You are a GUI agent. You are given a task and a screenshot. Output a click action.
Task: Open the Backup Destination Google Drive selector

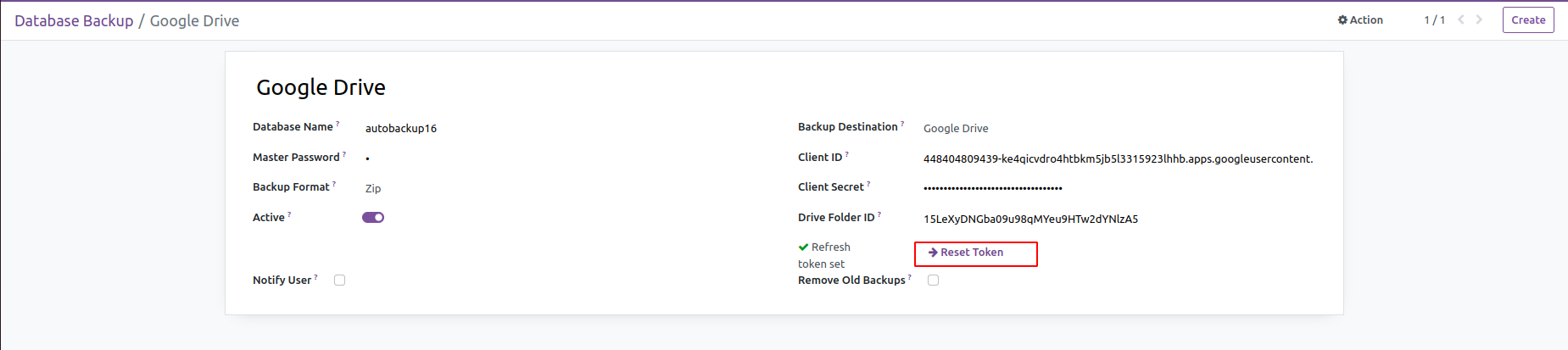pos(956,129)
